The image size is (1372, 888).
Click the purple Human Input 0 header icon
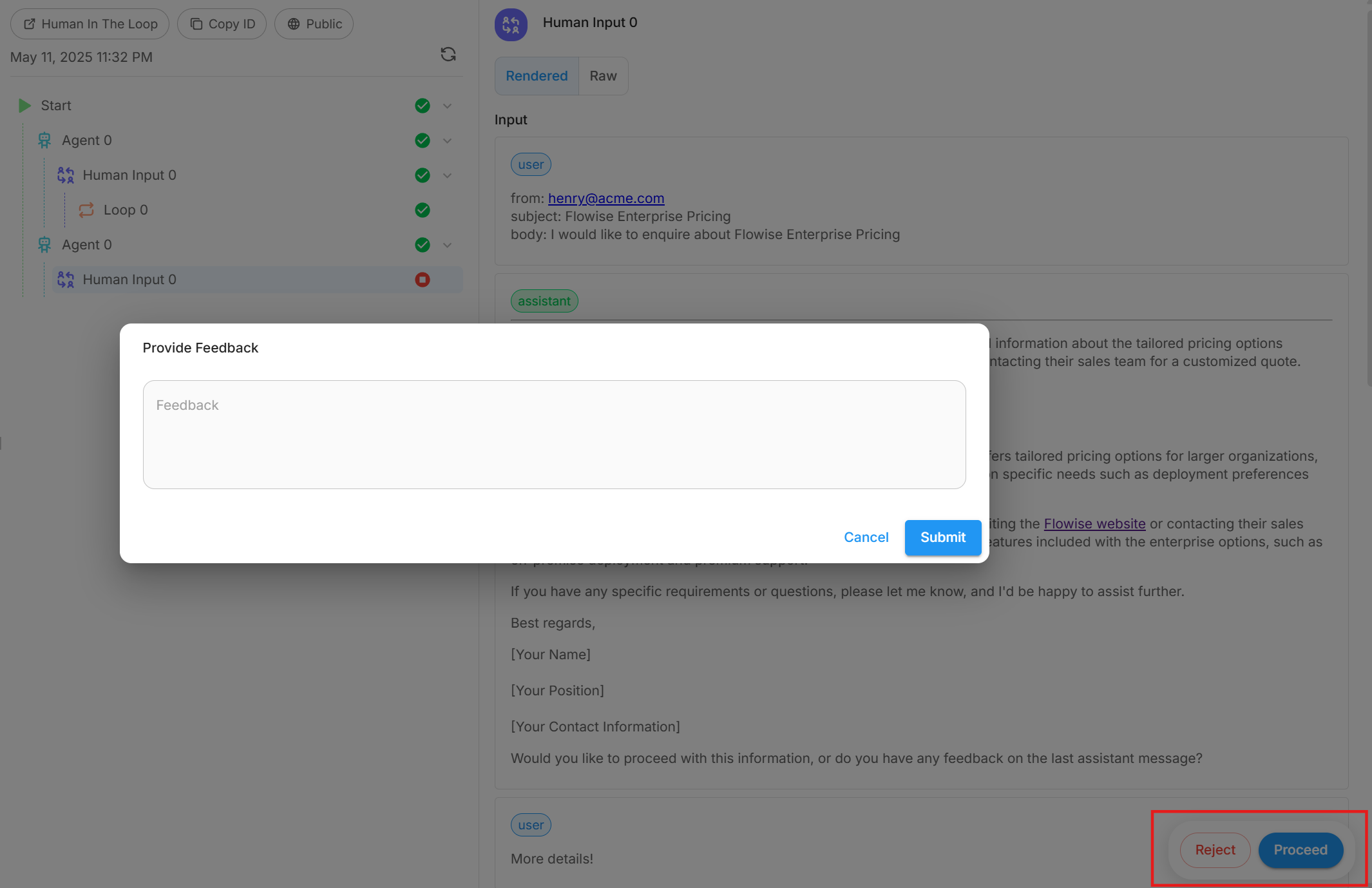(x=511, y=24)
